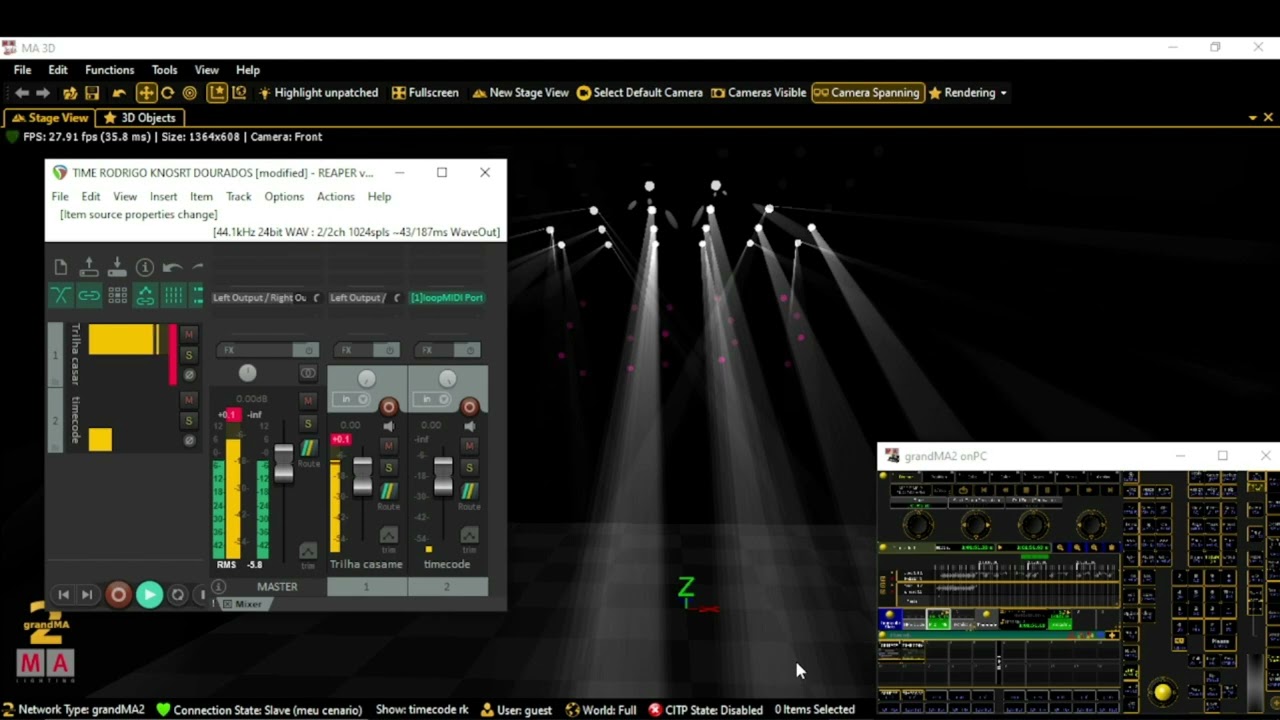Toggle ripple editing grid icon in REAPER
This screenshot has height=720, width=1280.
point(117,295)
